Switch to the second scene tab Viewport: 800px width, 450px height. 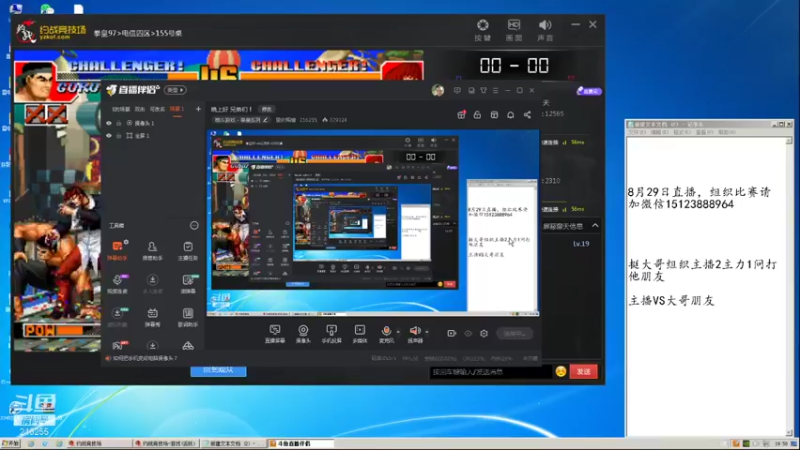click(x=140, y=109)
